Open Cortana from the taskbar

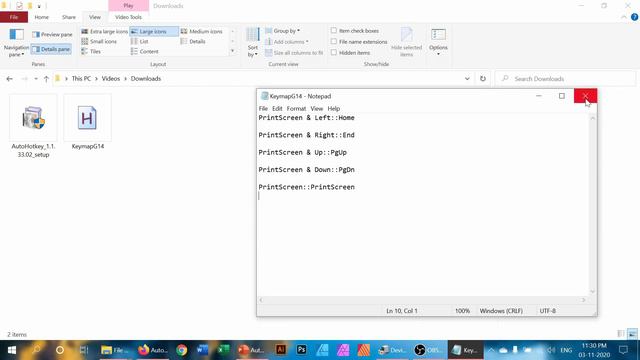60,350
